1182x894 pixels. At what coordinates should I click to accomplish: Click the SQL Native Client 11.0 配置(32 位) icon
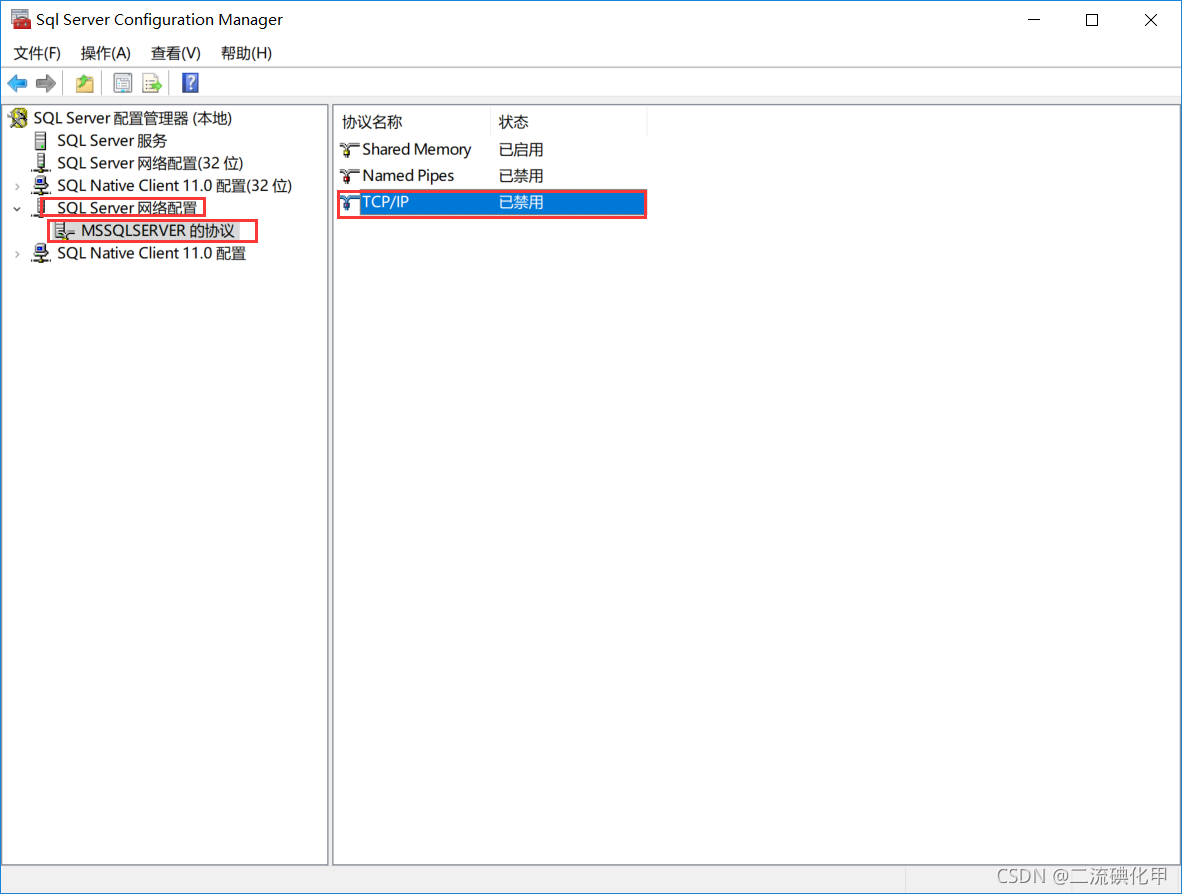[41, 185]
